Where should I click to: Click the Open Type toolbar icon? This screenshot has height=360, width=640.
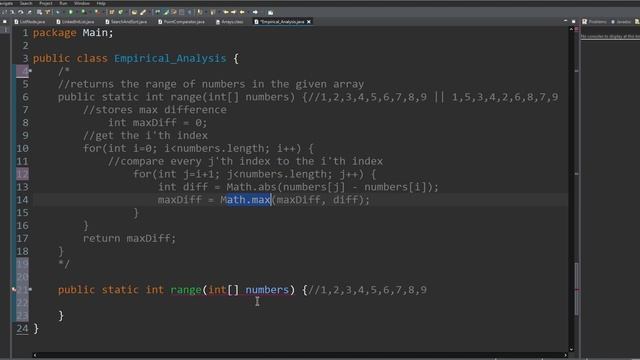134,12
